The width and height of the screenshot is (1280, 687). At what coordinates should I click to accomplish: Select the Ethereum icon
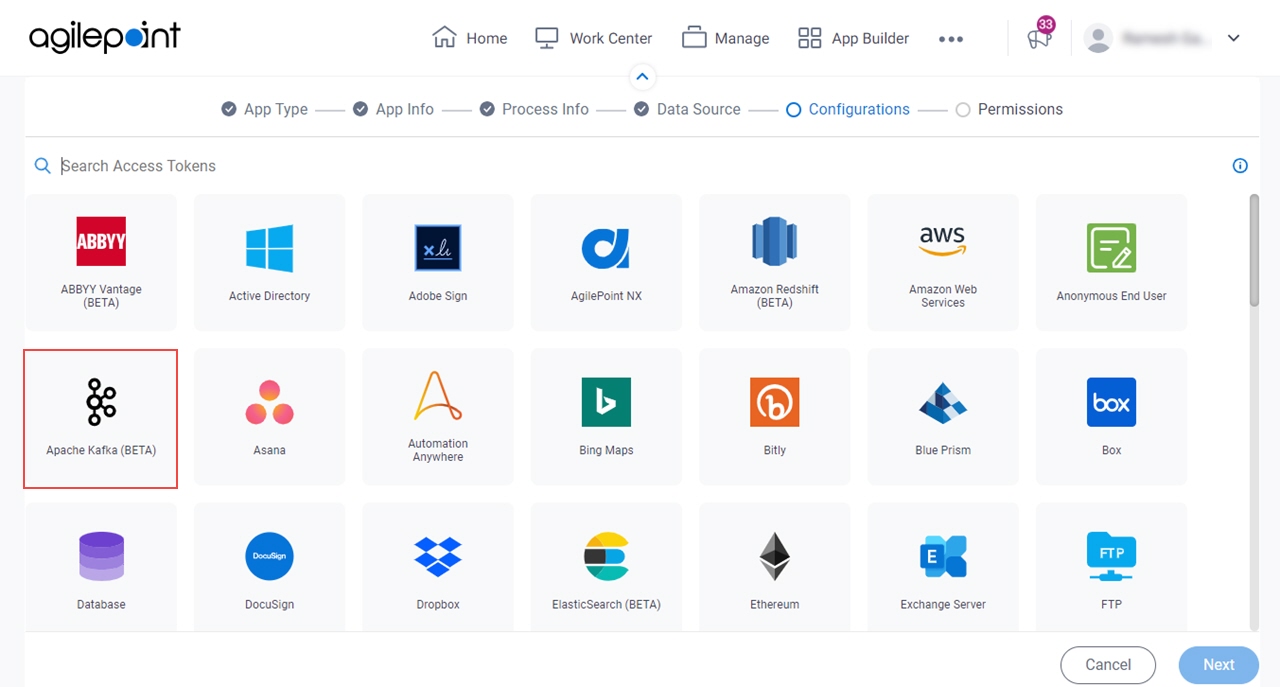(x=775, y=556)
